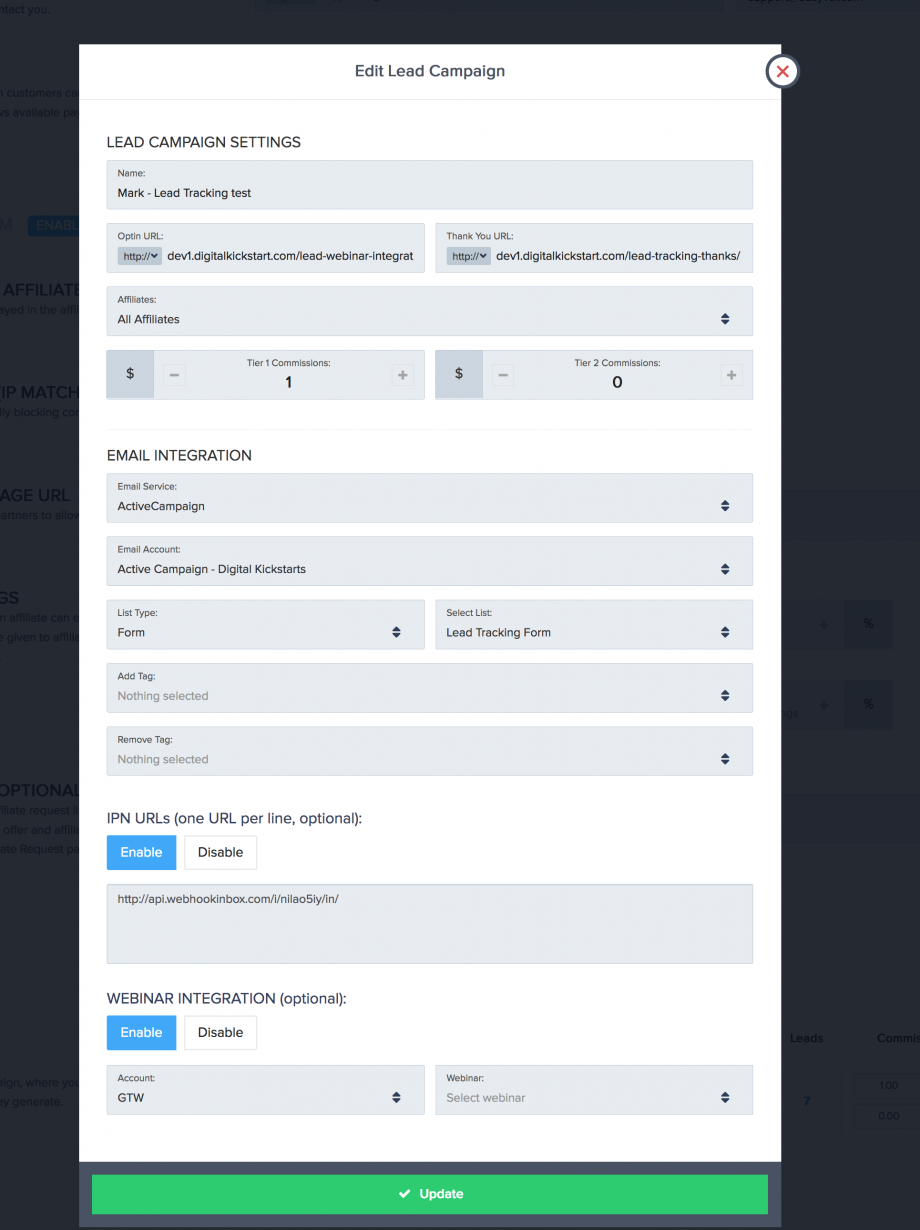Image resolution: width=920 pixels, height=1230 pixels.
Task: Open the Select webinar dropdown
Action: pos(593,1090)
